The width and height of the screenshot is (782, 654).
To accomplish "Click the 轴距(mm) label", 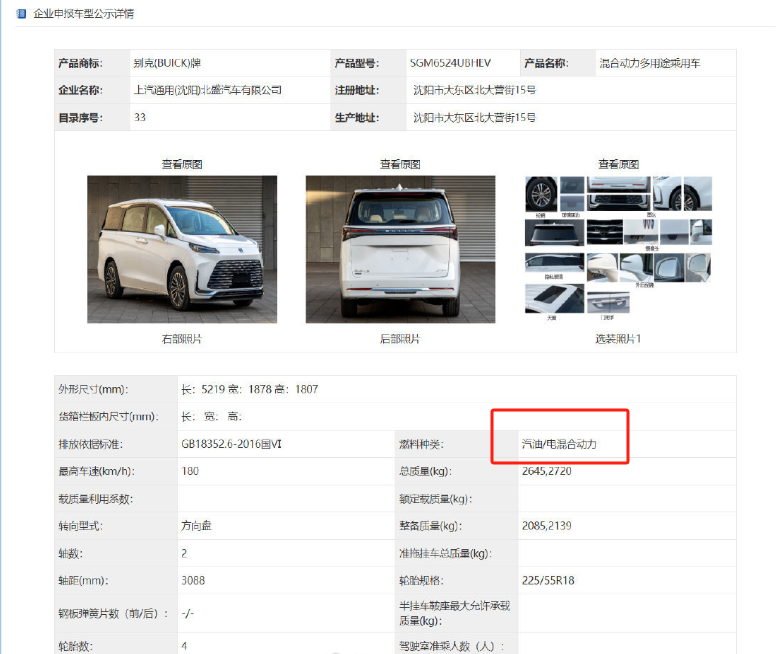I will tap(83, 580).
